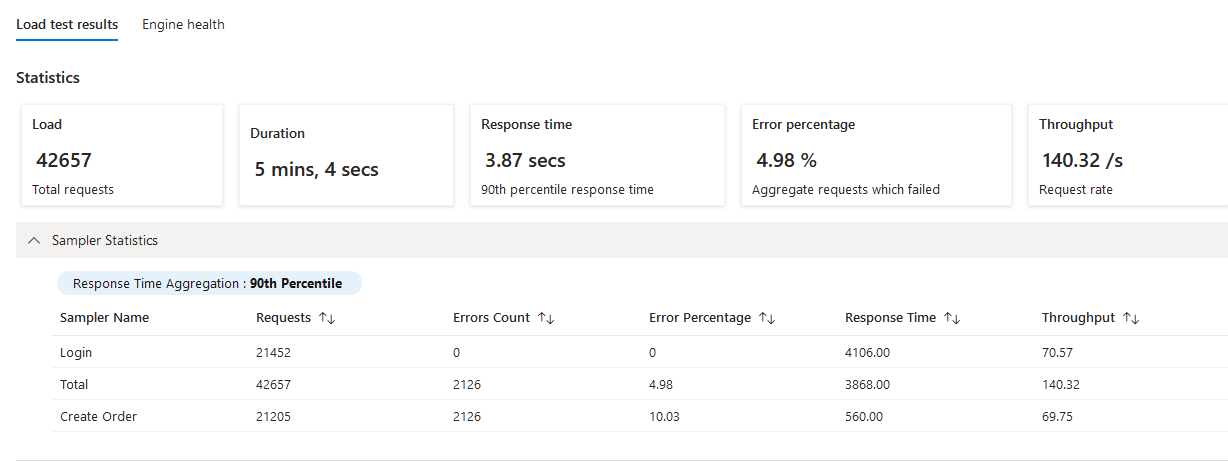Click the Response time 3.87 secs card
The width and height of the screenshot is (1228, 462).
click(x=597, y=155)
